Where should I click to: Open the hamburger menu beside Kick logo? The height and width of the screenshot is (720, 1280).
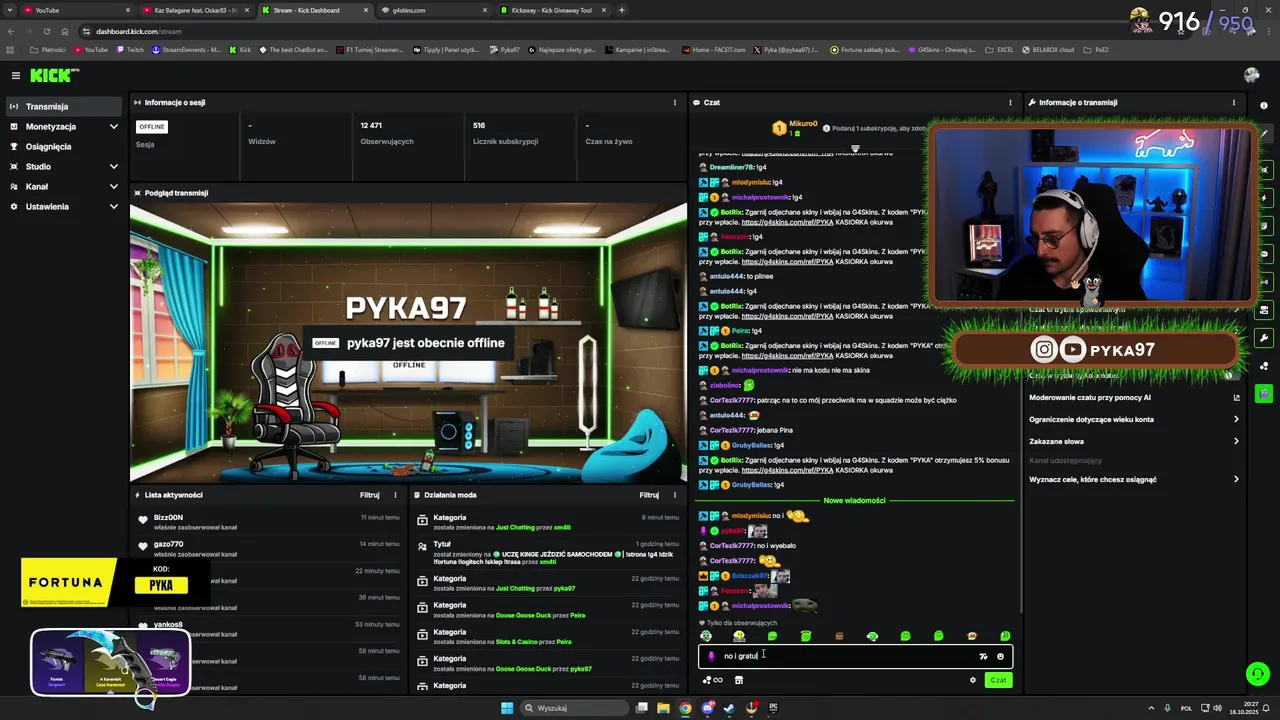click(x=16, y=75)
